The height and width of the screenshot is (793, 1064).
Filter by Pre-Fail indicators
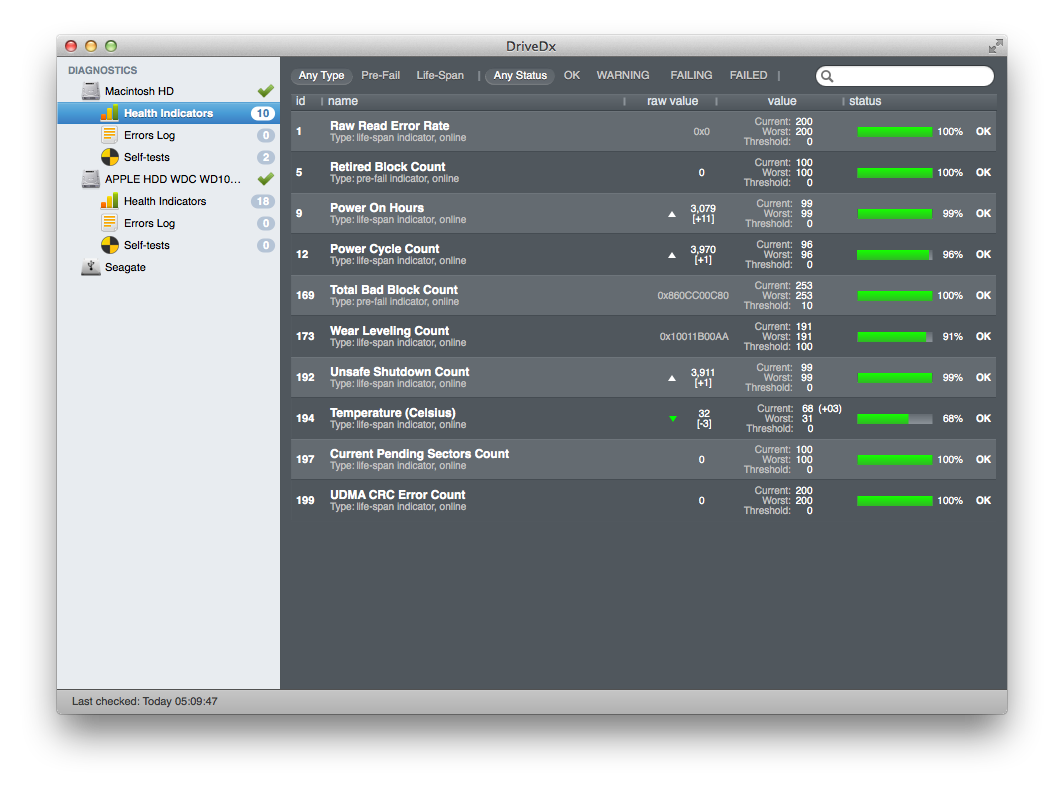tap(381, 75)
